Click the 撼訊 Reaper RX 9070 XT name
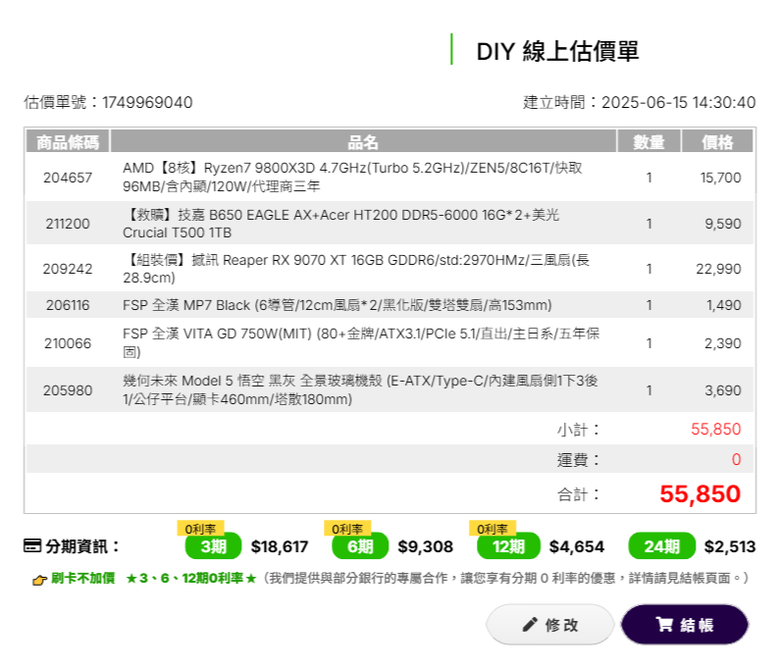This screenshot has width=780, height=669. click(356, 269)
